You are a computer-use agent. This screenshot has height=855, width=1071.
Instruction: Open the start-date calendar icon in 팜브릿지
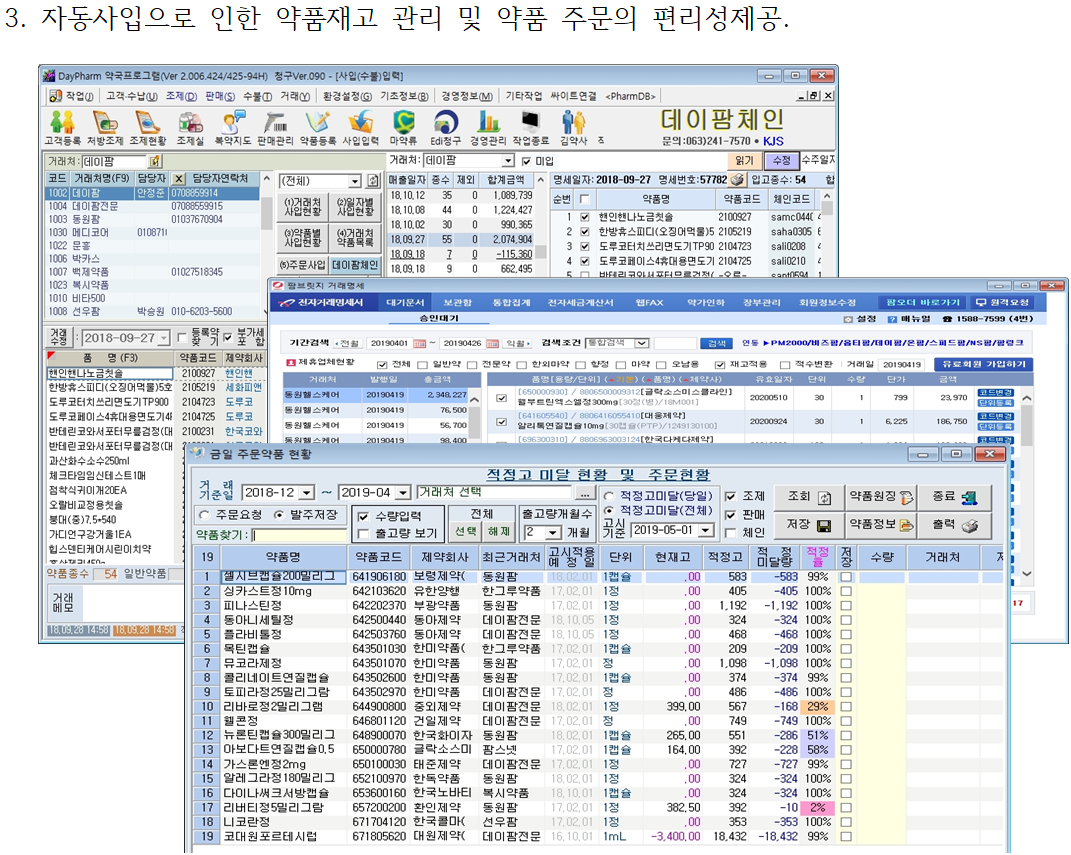(x=419, y=344)
